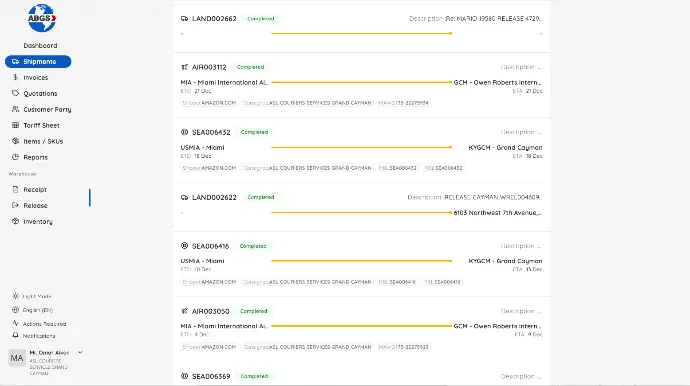Select Inventory under Warehouse
This screenshot has height=386, width=690.
(38, 221)
